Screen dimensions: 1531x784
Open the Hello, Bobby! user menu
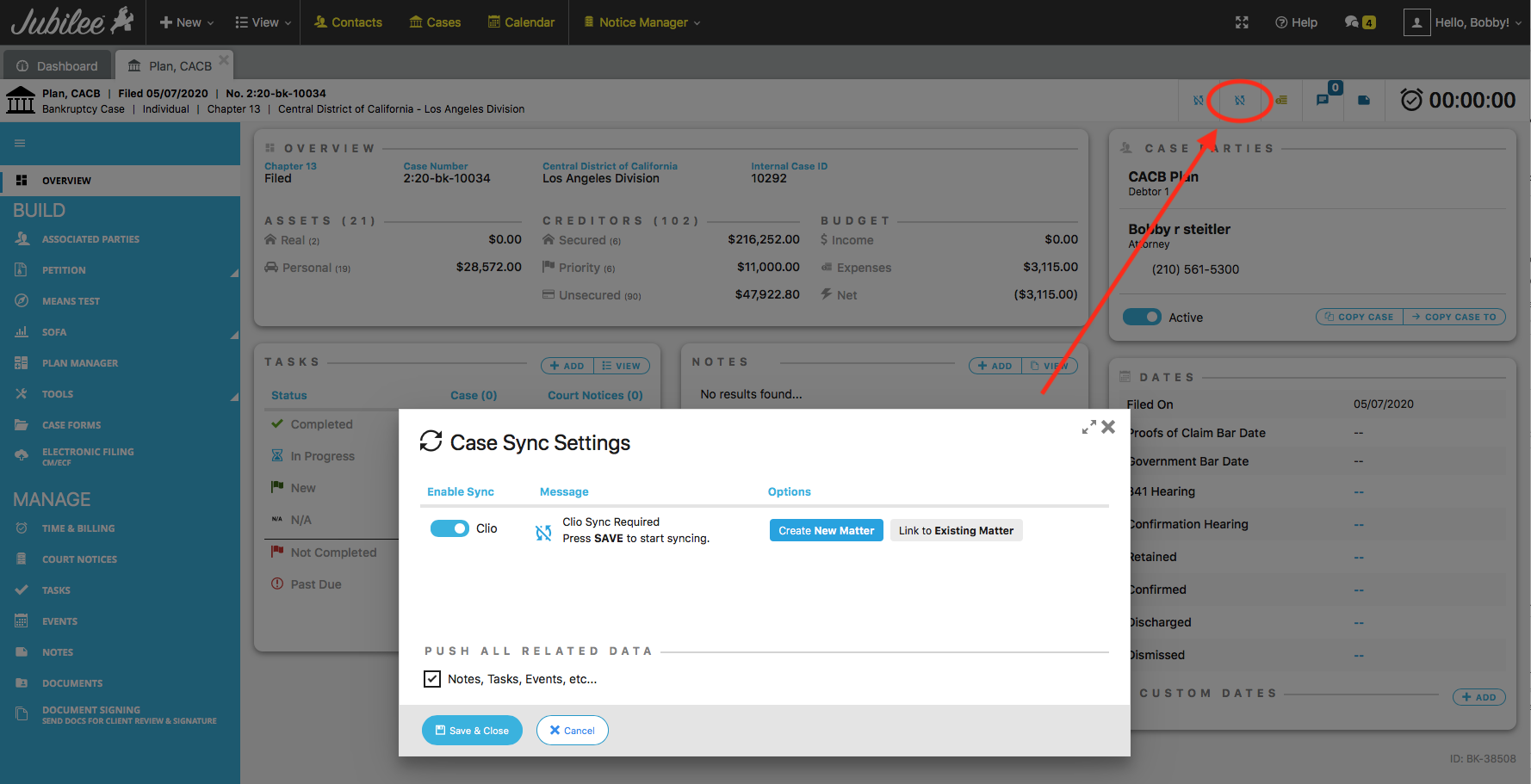(1463, 22)
